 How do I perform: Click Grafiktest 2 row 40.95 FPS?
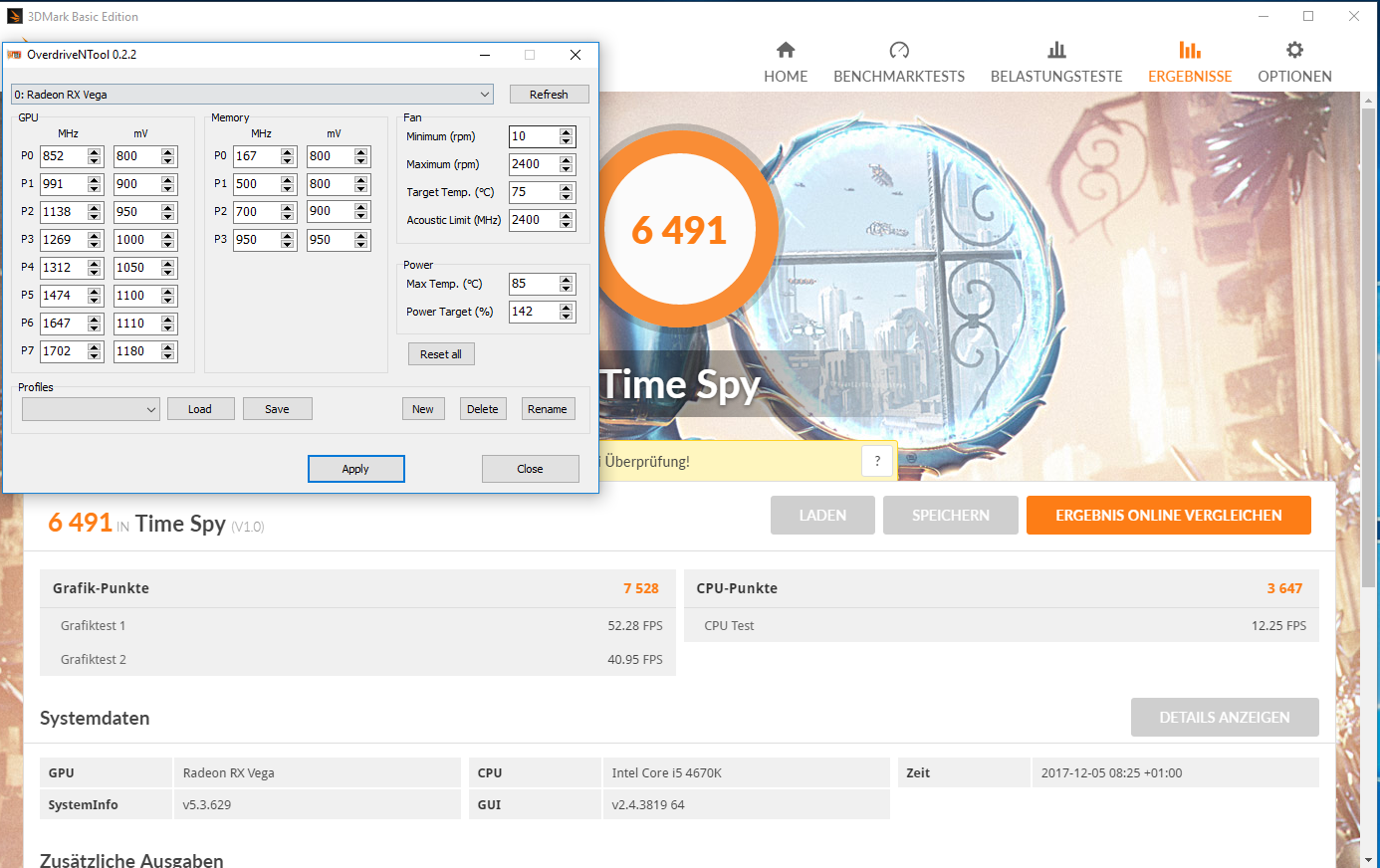click(x=357, y=660)
